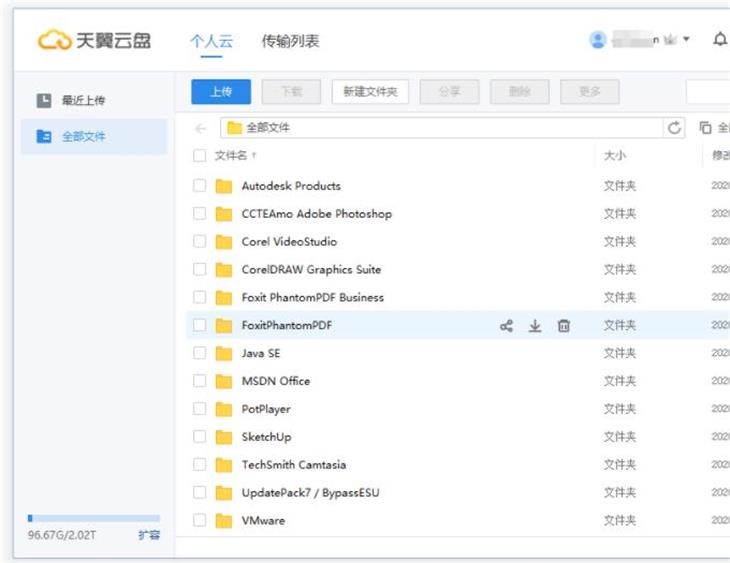Click the copy icon right of path bar

705,128
